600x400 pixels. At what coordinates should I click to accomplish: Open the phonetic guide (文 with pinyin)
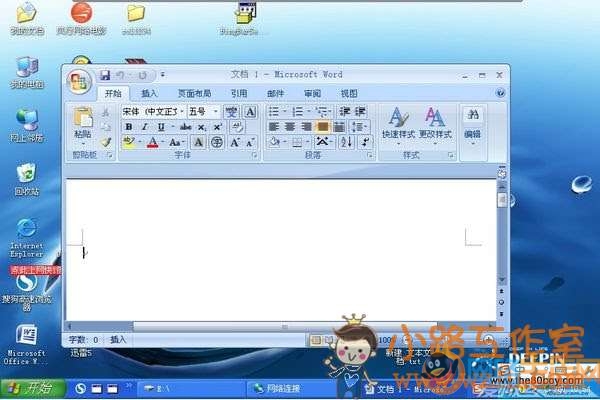[231, 112]
